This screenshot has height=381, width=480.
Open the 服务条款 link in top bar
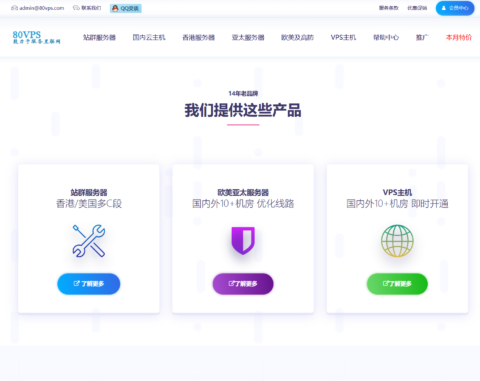click(x=389, y=8)
